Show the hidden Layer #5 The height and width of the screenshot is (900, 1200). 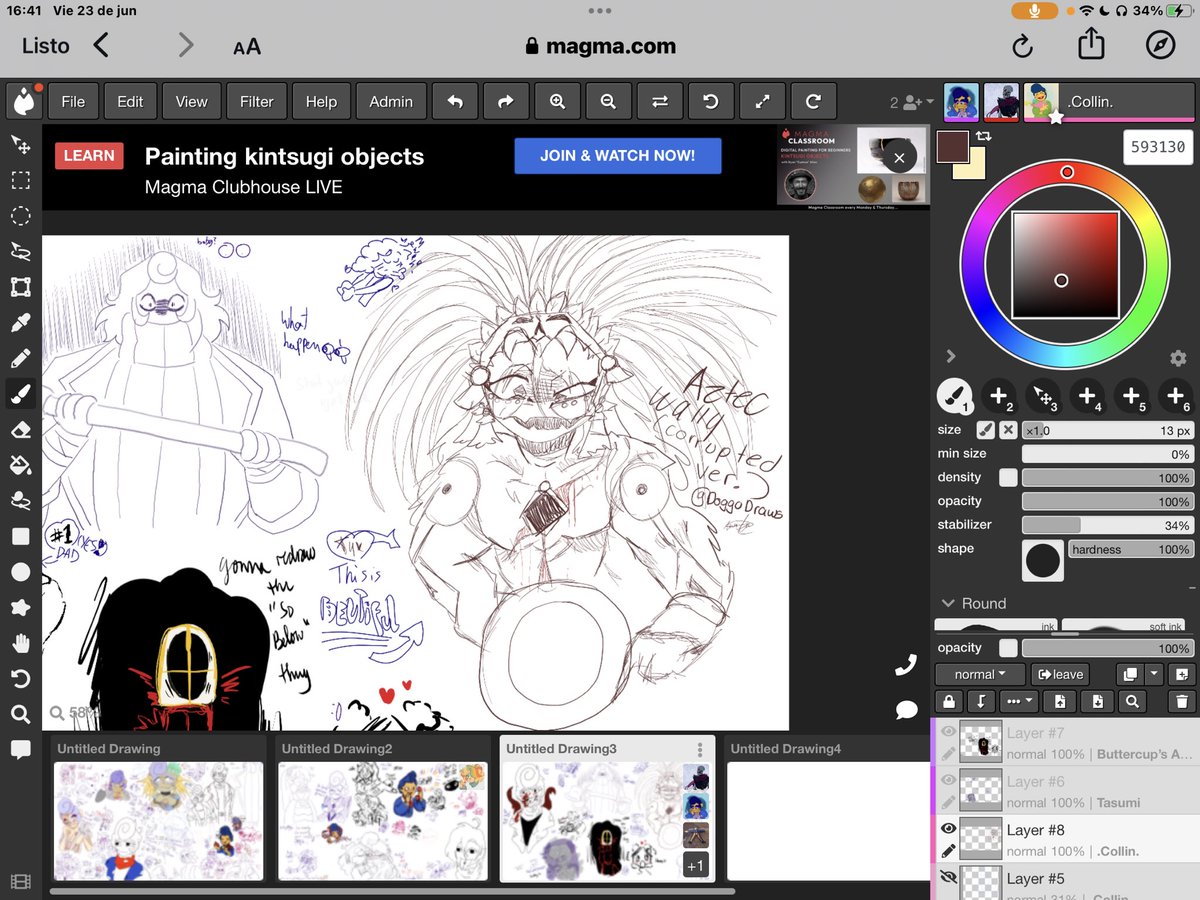click(948, 878)
